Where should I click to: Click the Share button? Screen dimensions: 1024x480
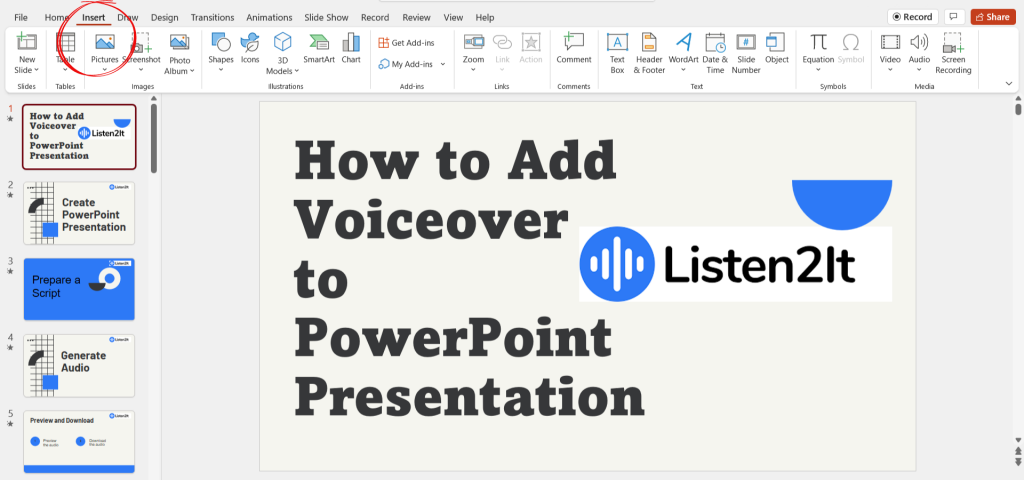(993, 17)
